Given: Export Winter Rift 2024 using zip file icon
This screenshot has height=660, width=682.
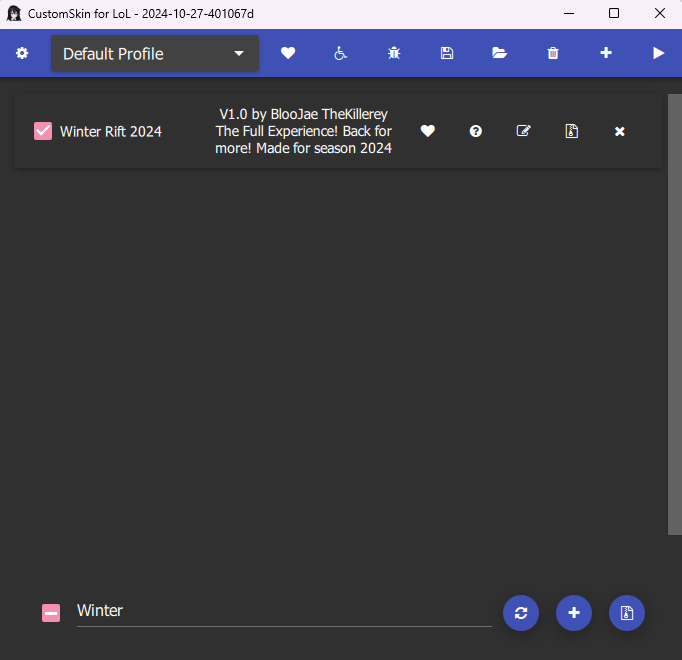Looking at the screenshot, I should click(x=571, y=131).
